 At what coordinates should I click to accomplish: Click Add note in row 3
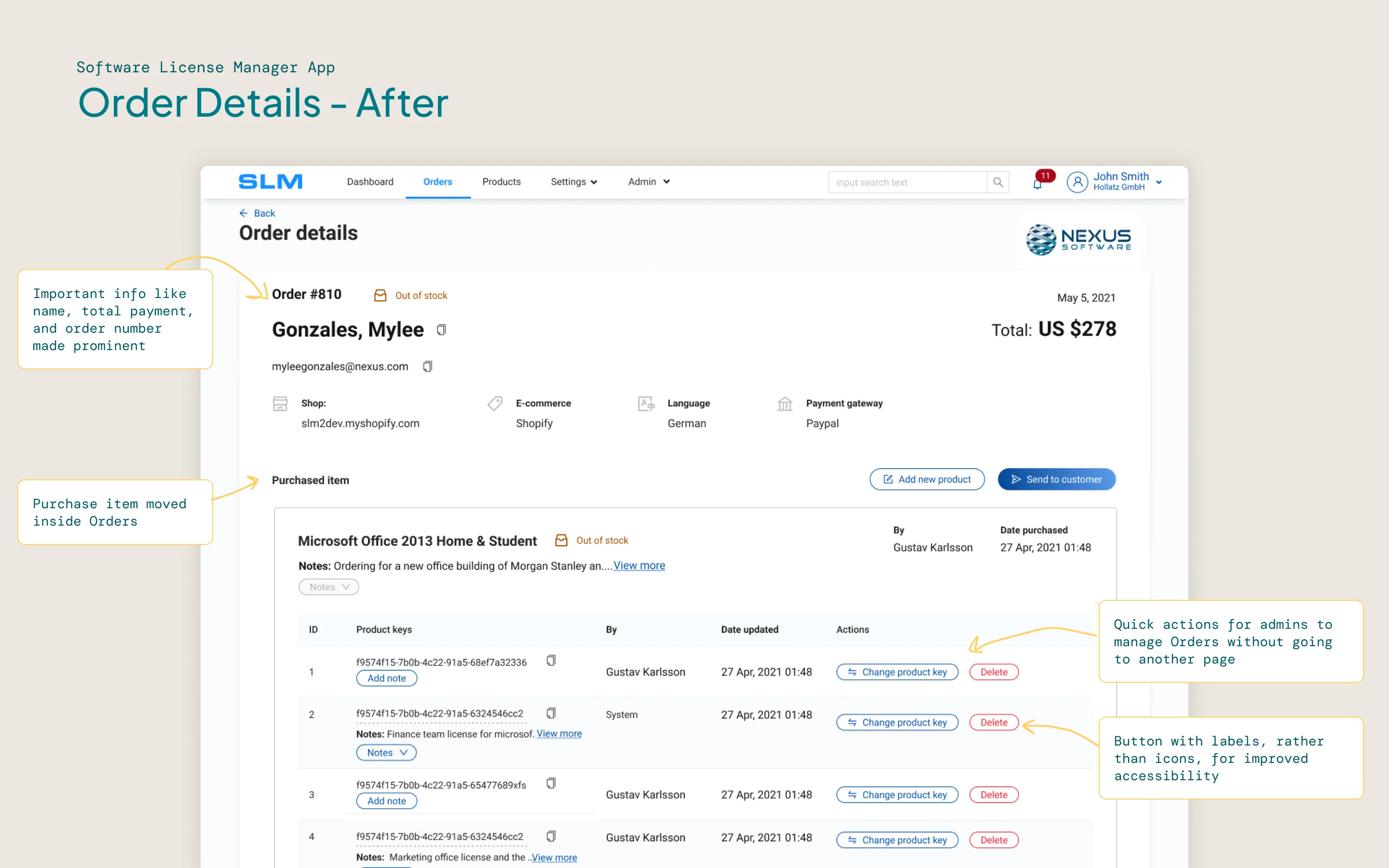(x=386, y=801)
